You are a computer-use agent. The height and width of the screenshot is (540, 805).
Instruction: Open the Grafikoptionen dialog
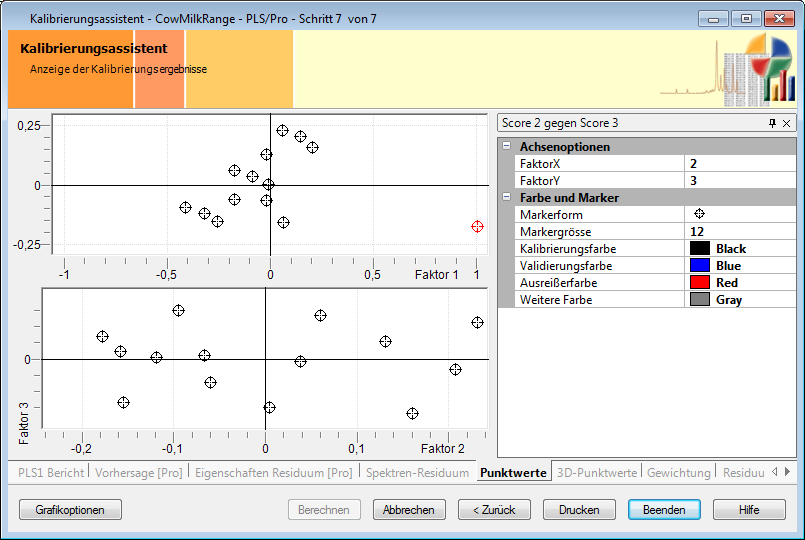70,510
